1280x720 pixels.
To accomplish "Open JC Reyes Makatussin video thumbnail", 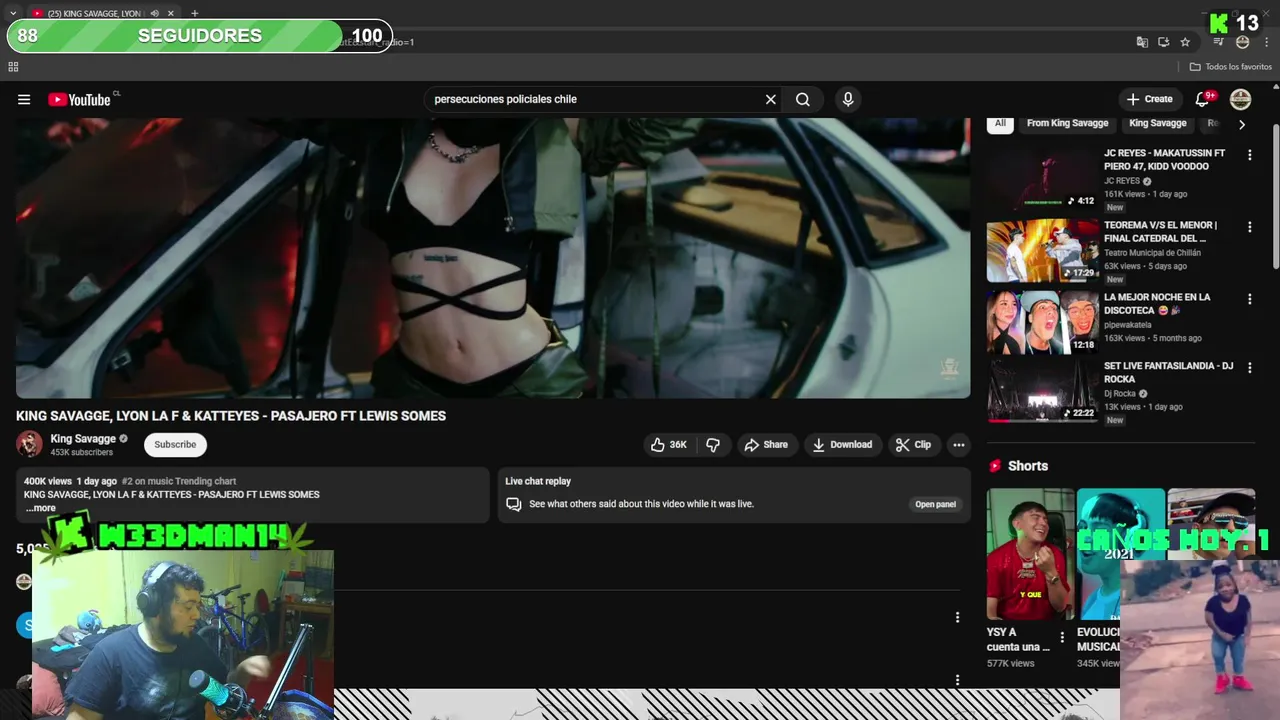I will pos(1042,179).
